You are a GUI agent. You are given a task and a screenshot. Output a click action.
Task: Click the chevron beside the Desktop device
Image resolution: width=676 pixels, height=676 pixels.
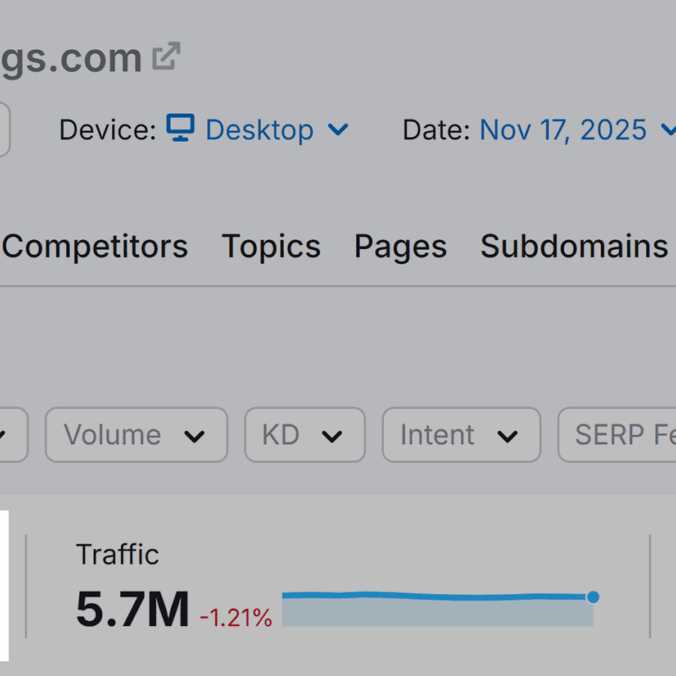338,129
